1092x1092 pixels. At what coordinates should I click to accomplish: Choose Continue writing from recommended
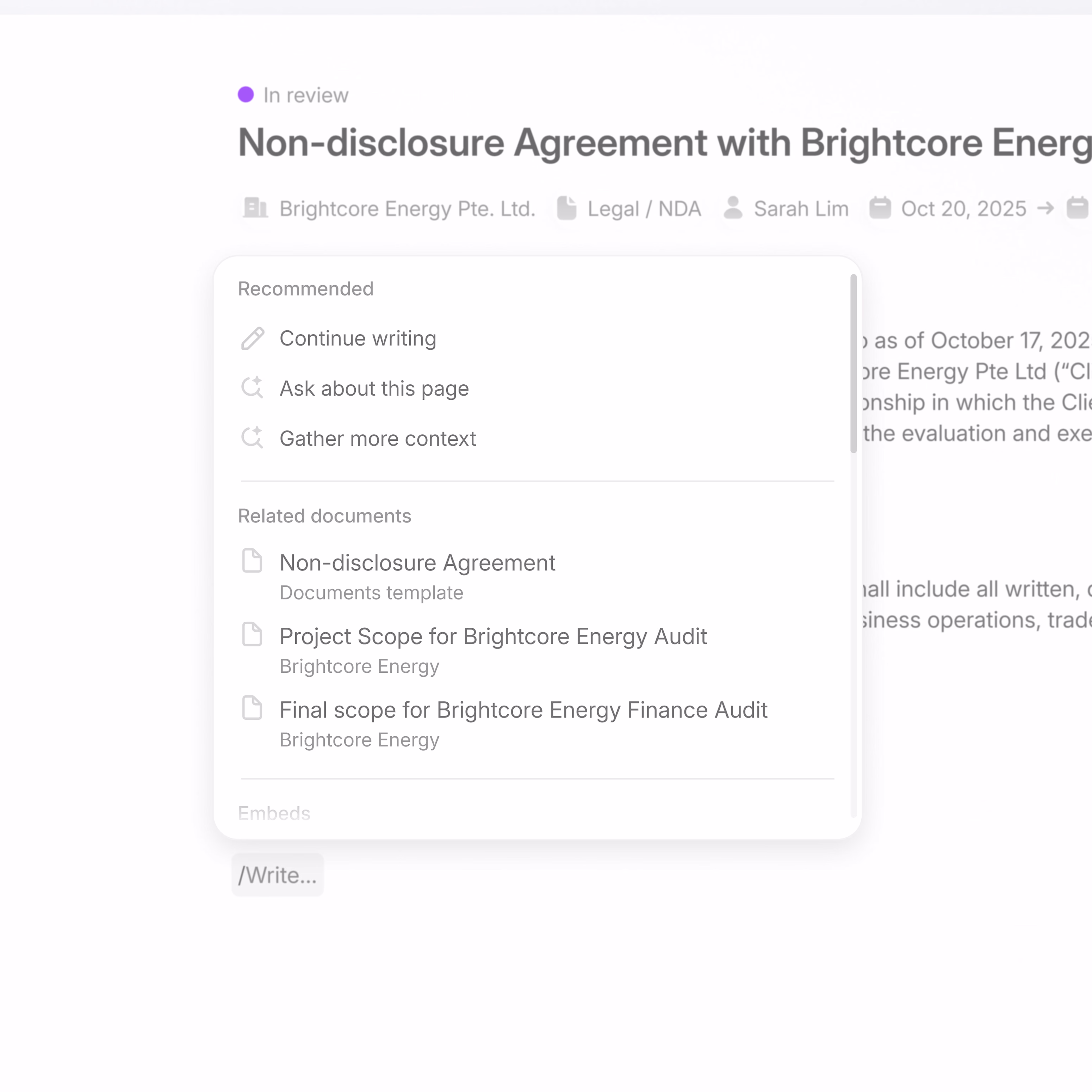coord(358,339)
